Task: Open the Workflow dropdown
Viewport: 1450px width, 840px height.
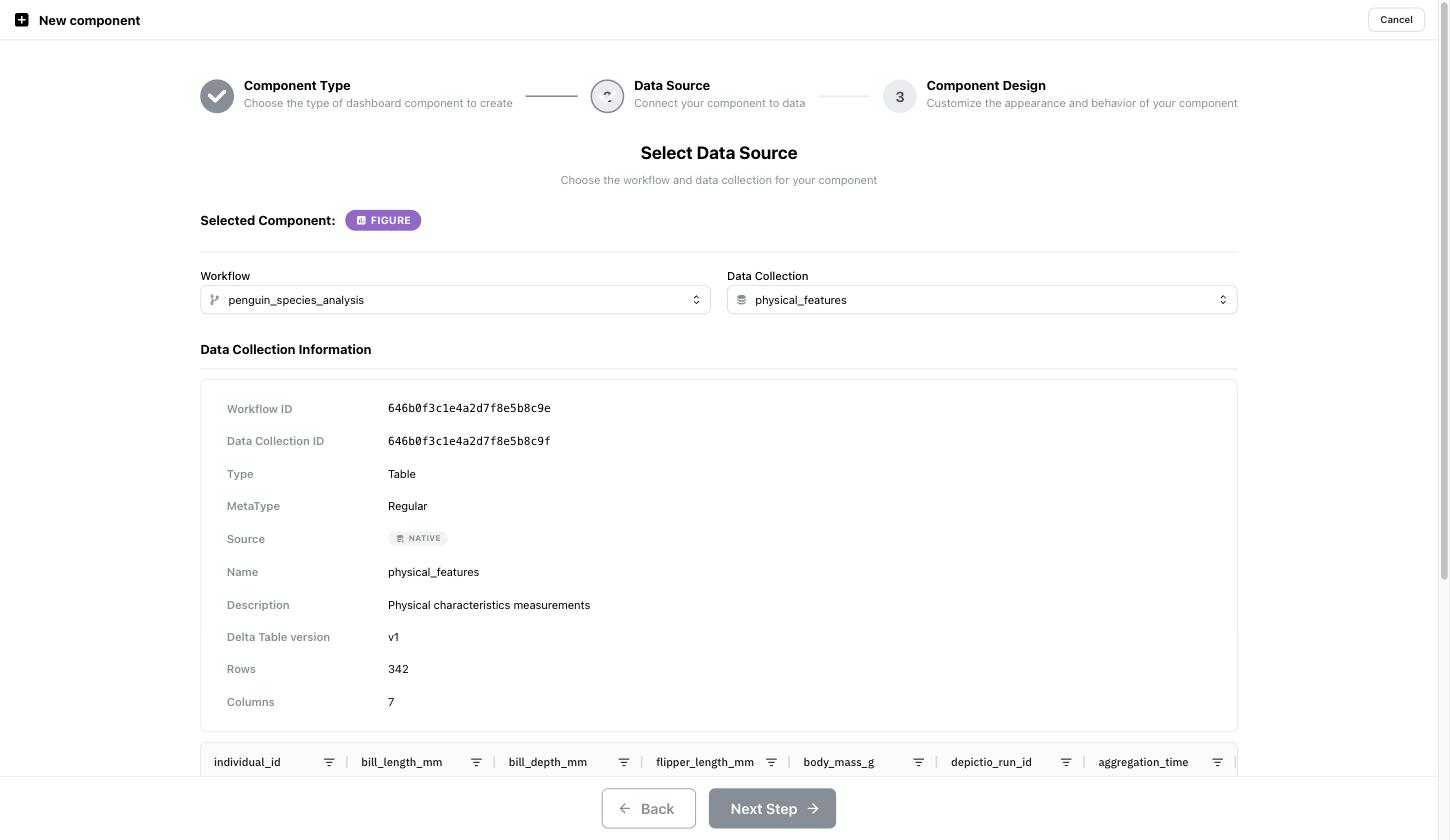Action: tap(455, 300)
